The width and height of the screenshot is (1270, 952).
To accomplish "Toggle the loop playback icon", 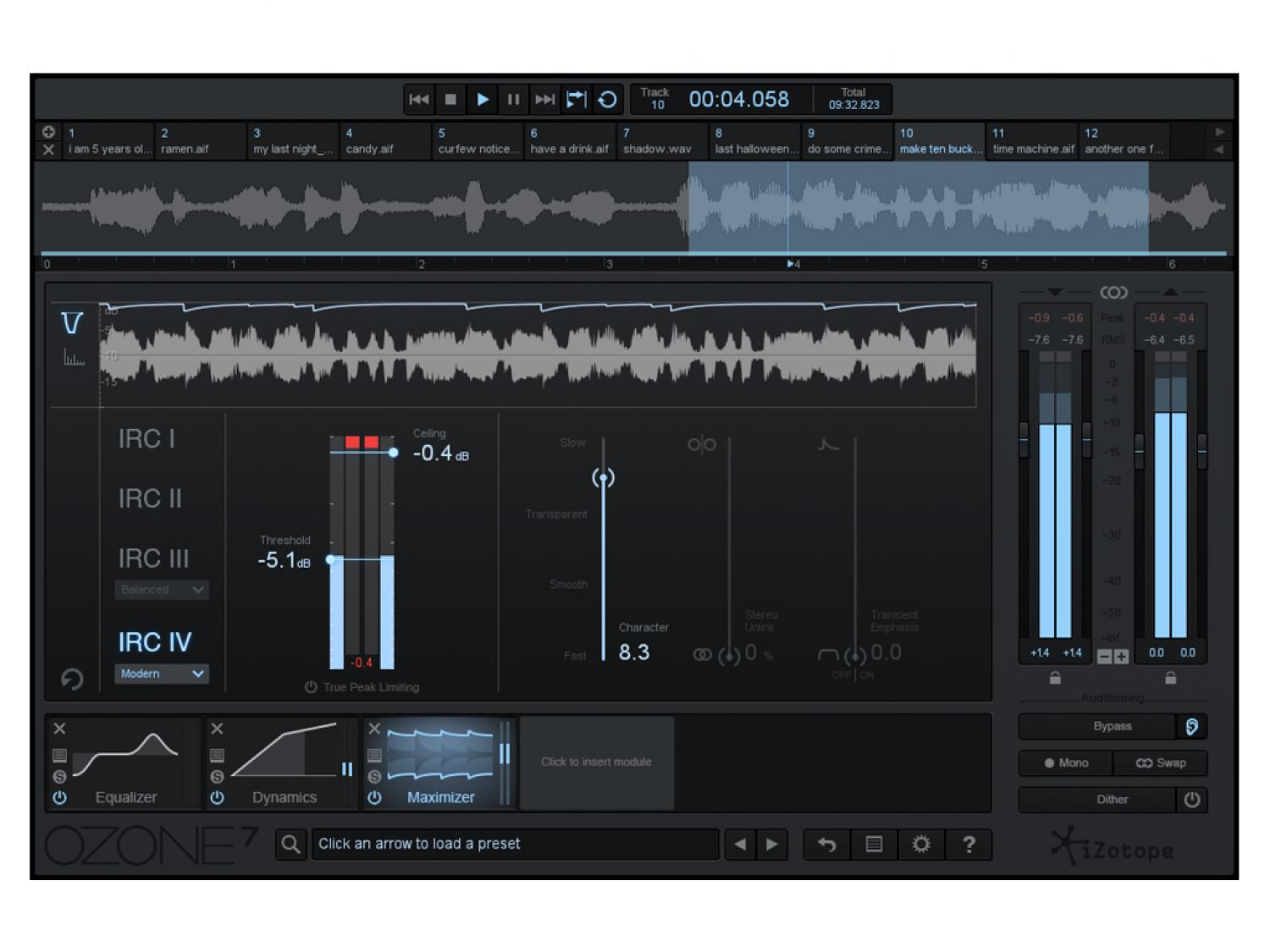I will [x=607, y=100].
